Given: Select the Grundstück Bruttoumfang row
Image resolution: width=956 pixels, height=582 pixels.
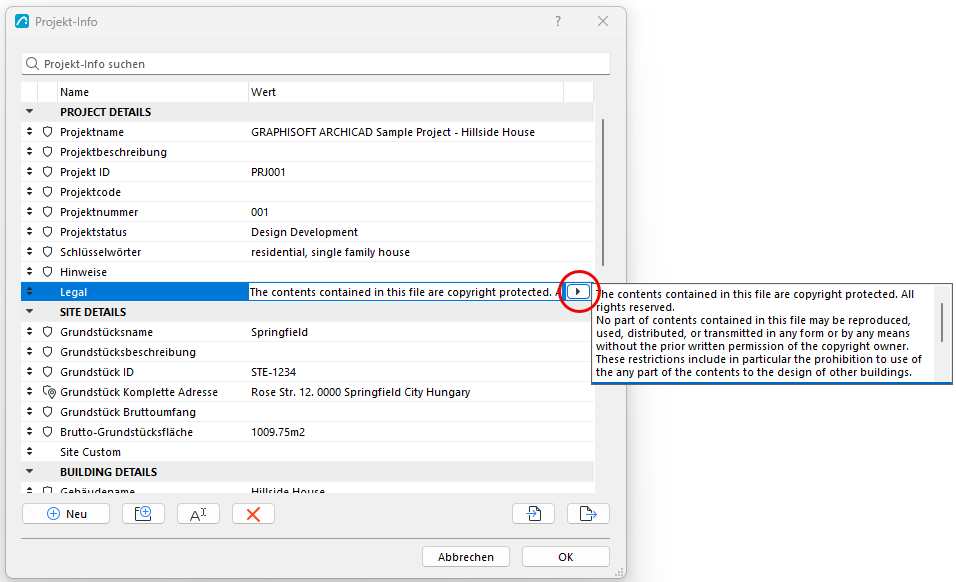Looking at the screenshot, I should click(307, 412).
